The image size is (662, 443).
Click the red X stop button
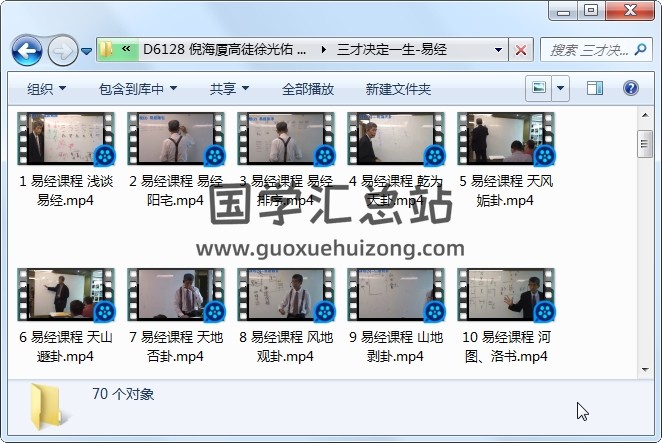pos(521,50)
